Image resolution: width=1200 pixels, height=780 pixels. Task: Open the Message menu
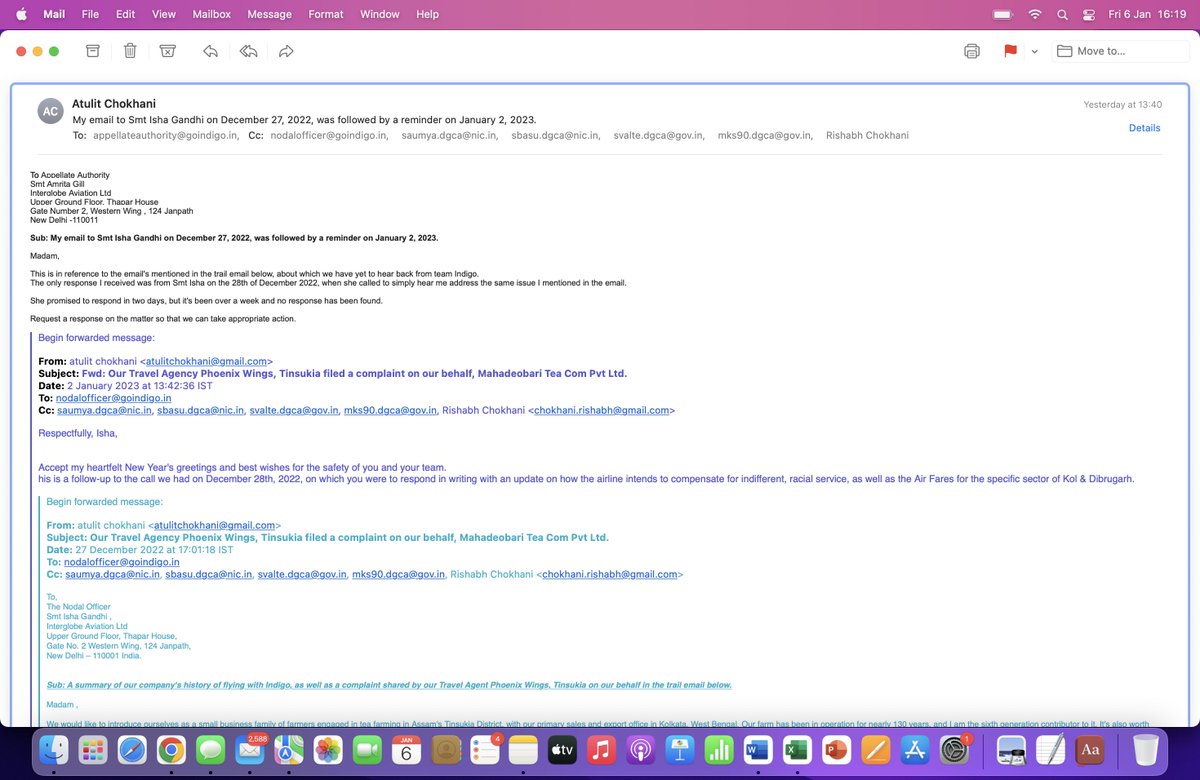click(269, 14)
